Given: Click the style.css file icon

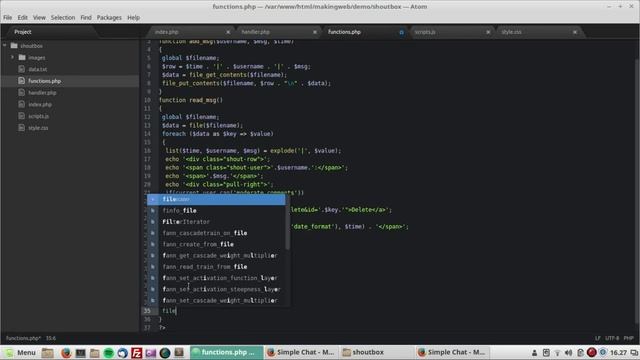Looking at the screenshot, I should (x=22, y=128).
